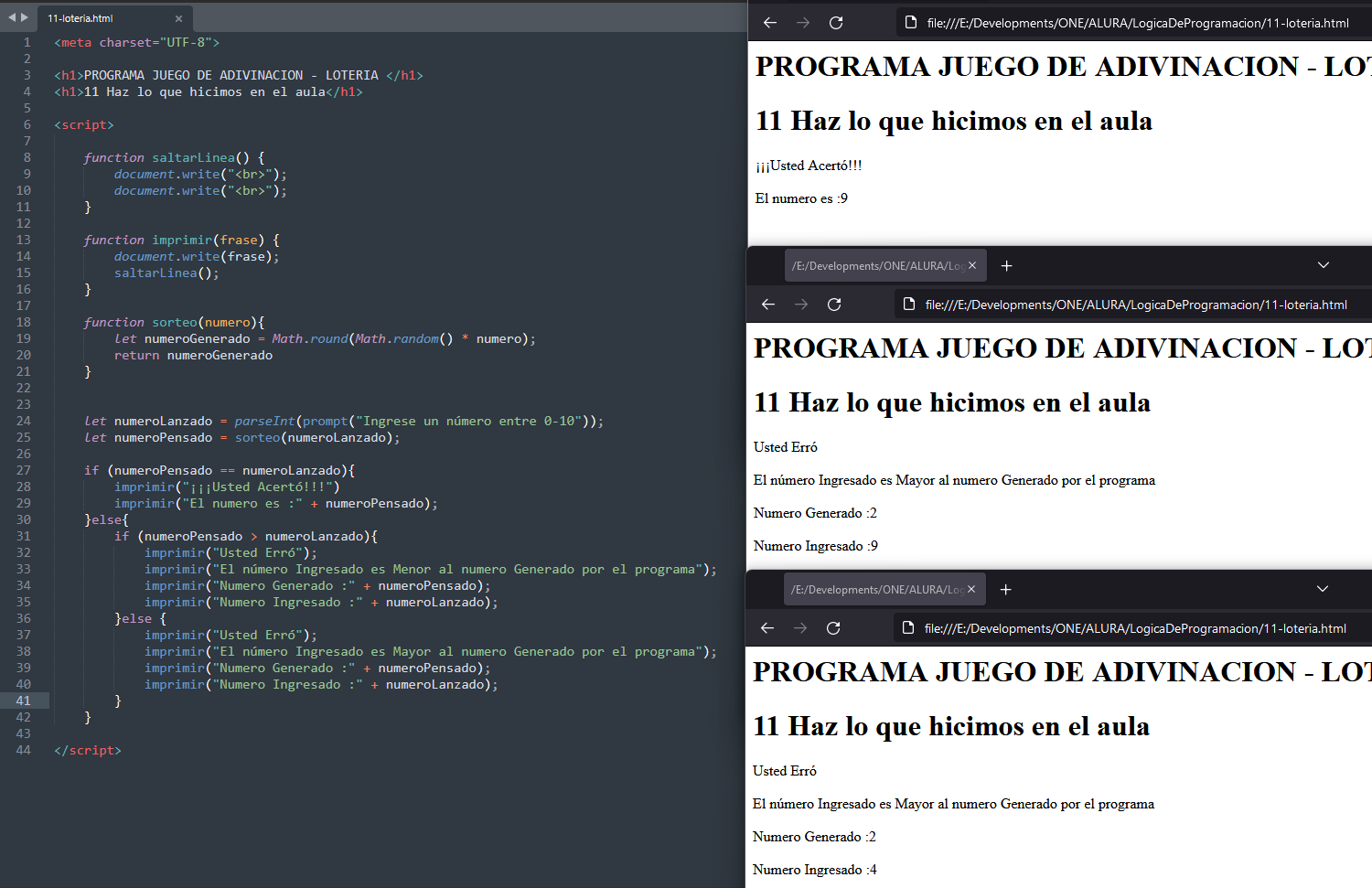Click the document.write(frase); code line

(197, 256)
